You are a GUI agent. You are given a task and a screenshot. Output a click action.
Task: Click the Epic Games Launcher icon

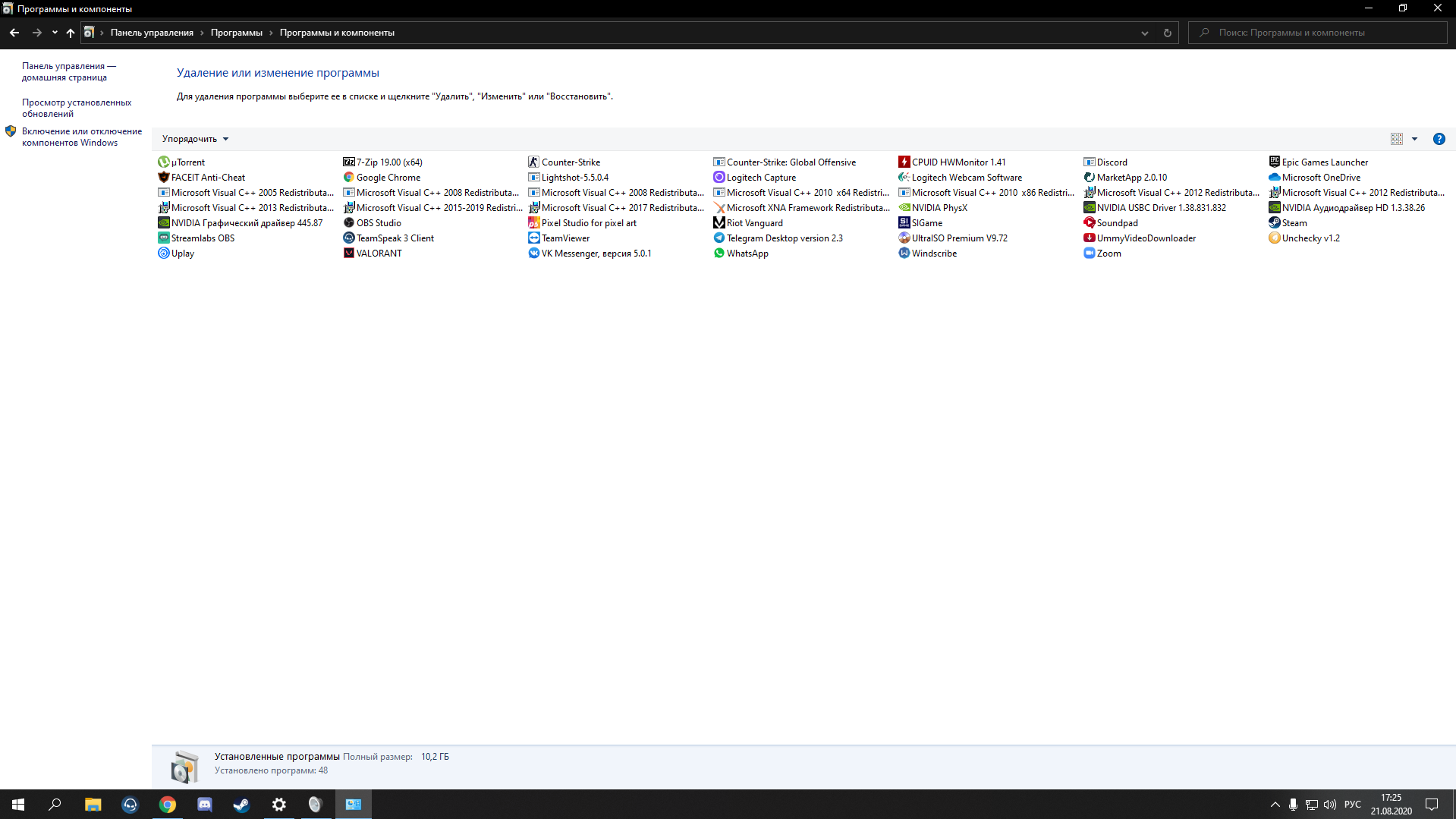tap(1274, 162)
